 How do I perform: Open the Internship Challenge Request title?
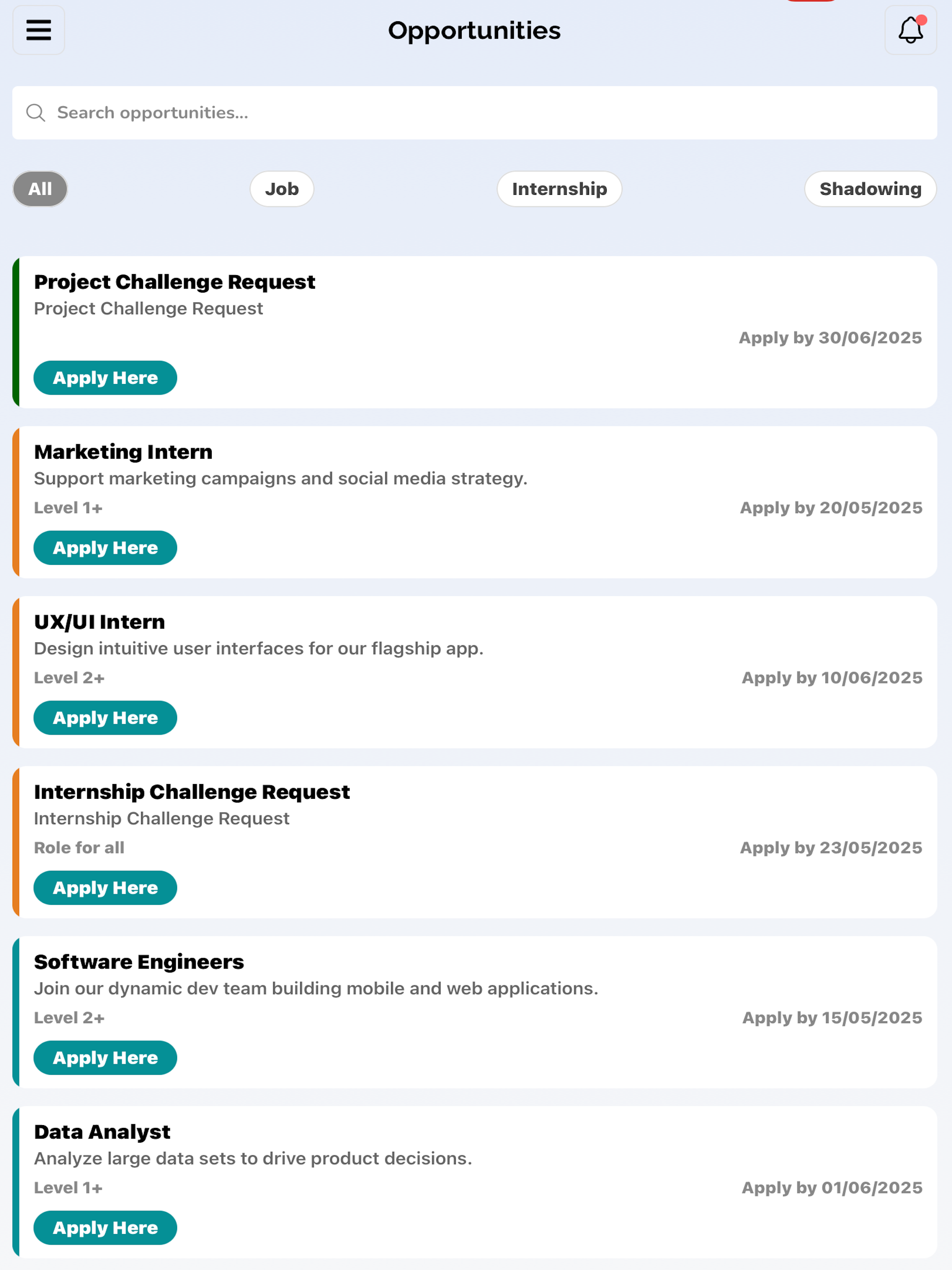[192, 792]
